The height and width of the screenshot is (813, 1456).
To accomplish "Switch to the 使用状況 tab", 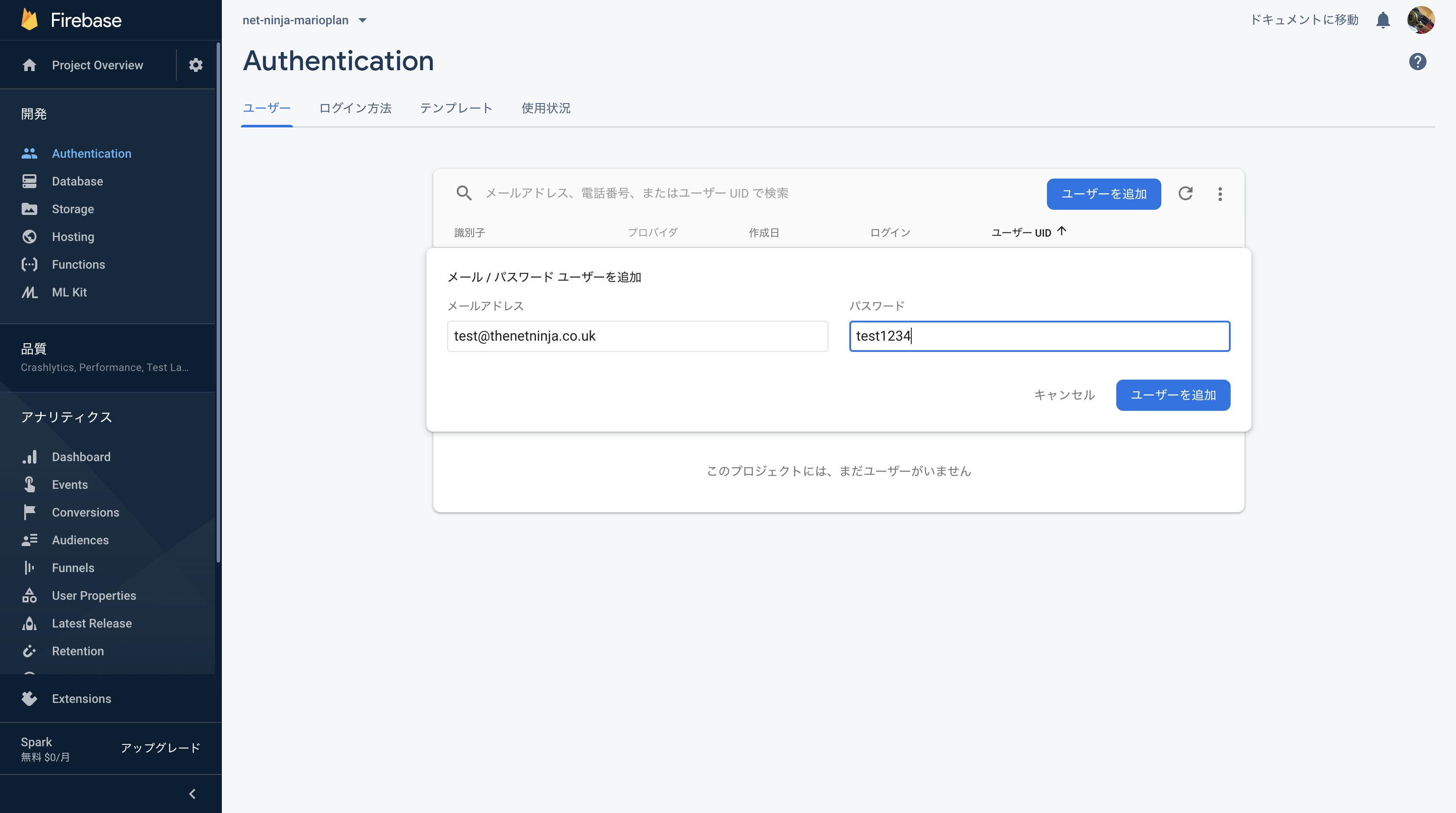I will click(546, 107).
